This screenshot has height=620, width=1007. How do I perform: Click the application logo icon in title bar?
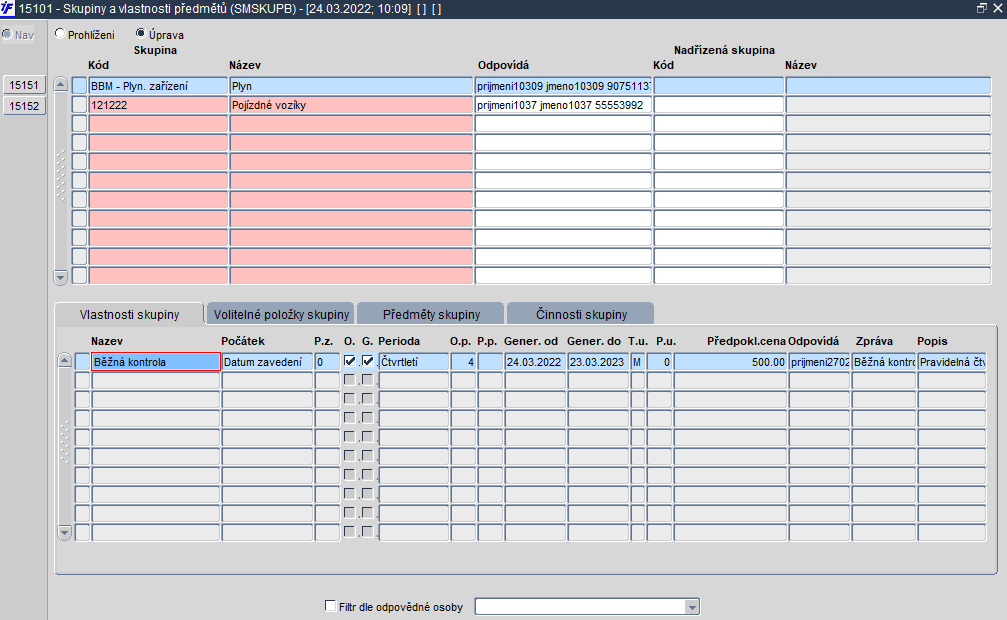coord(8,8)
